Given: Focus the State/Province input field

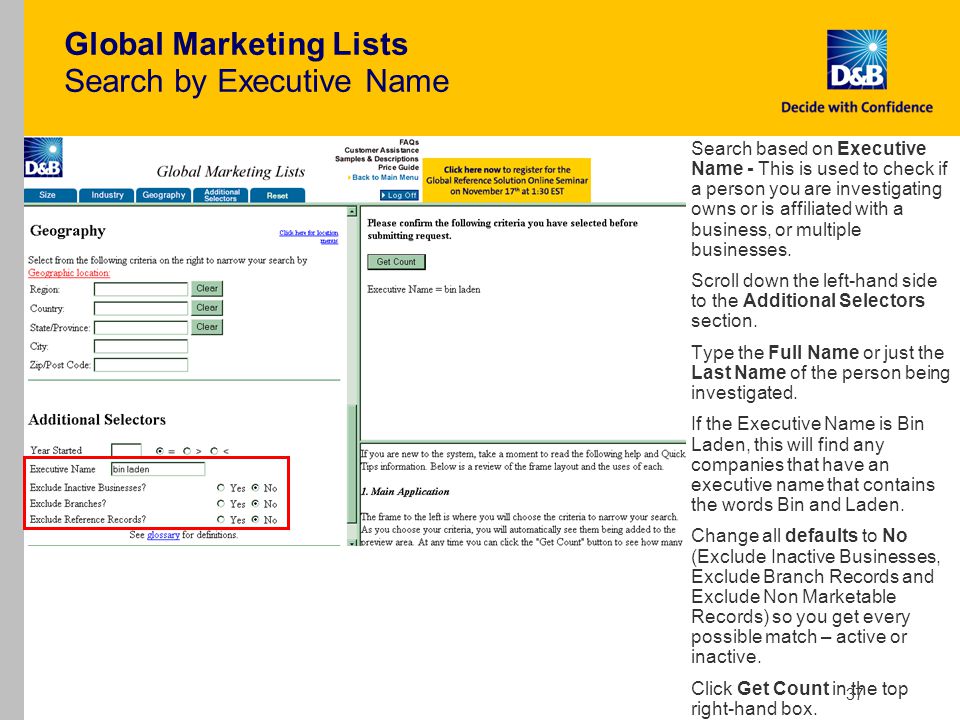Looking at the screenshot, I should point(141,328).
